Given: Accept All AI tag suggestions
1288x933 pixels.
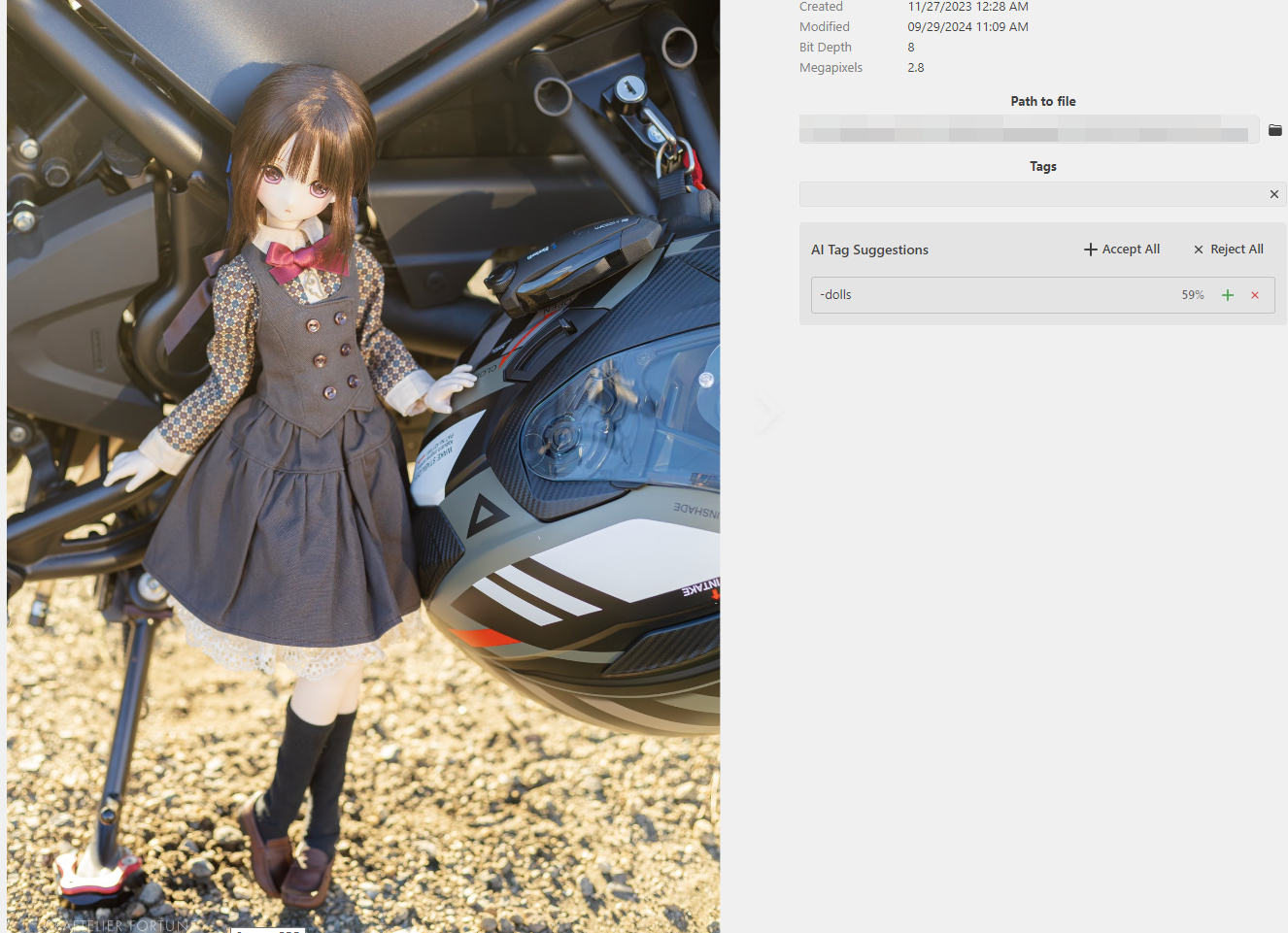Looking at the screenshot, I should tap(1122, 250).
